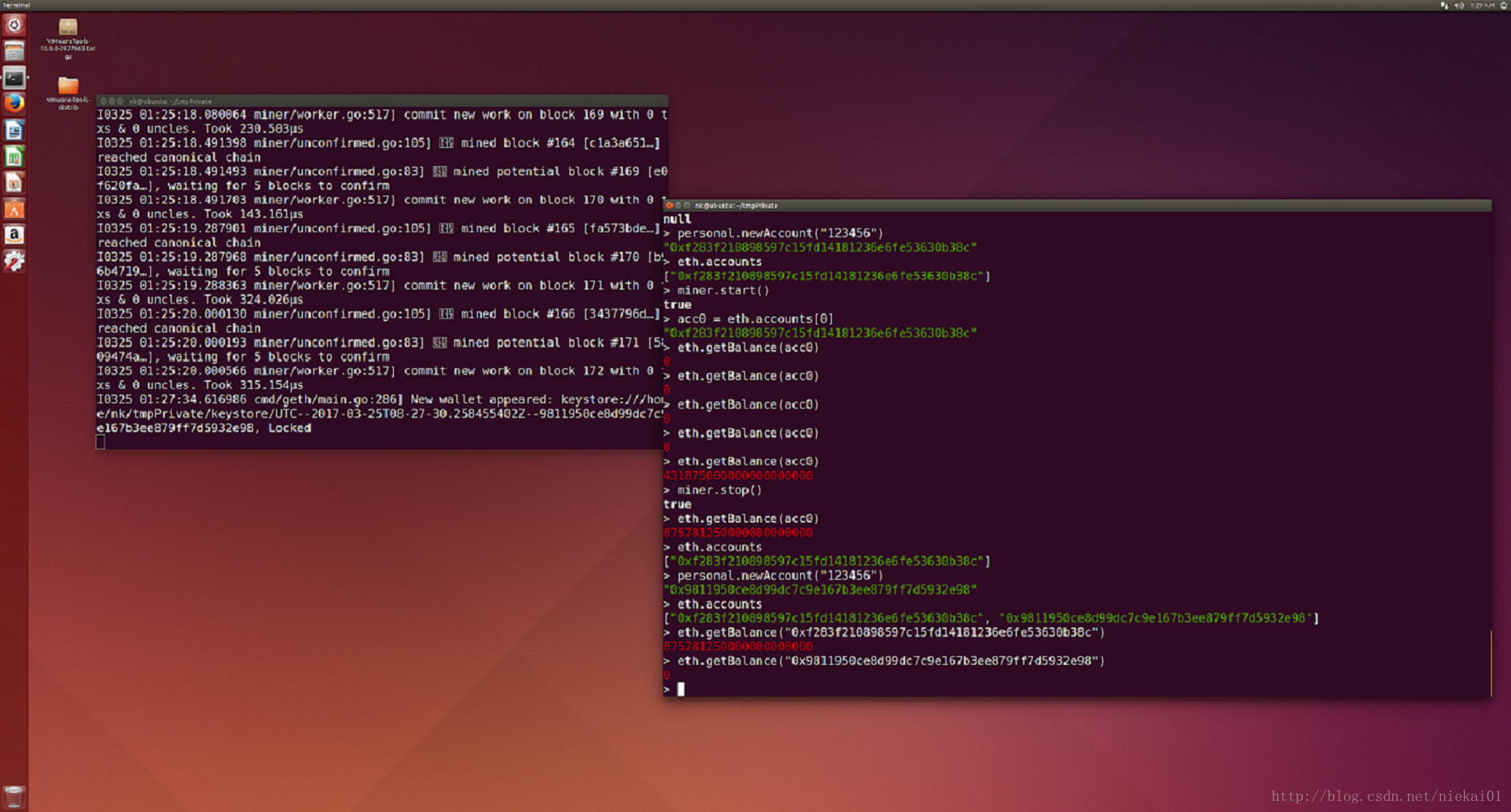Maximize the right geth console terminal window
Screen dimensions: 1511x812
687,205
